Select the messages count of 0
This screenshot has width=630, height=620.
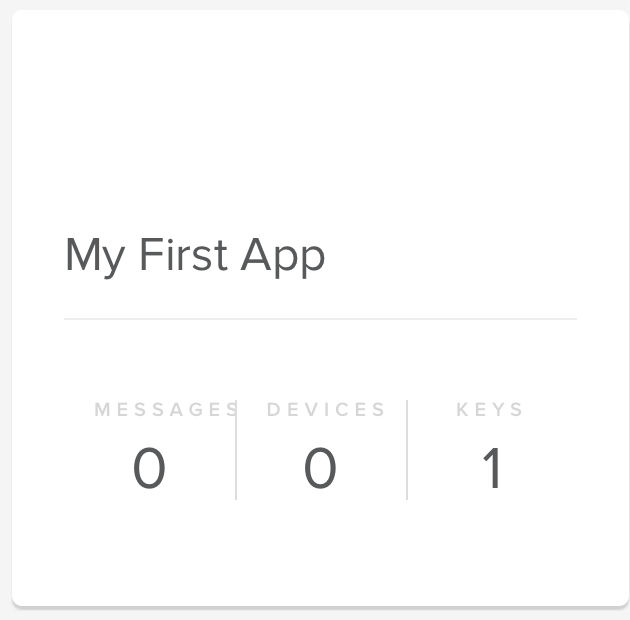pyautogui.click(x=149, y=469)
